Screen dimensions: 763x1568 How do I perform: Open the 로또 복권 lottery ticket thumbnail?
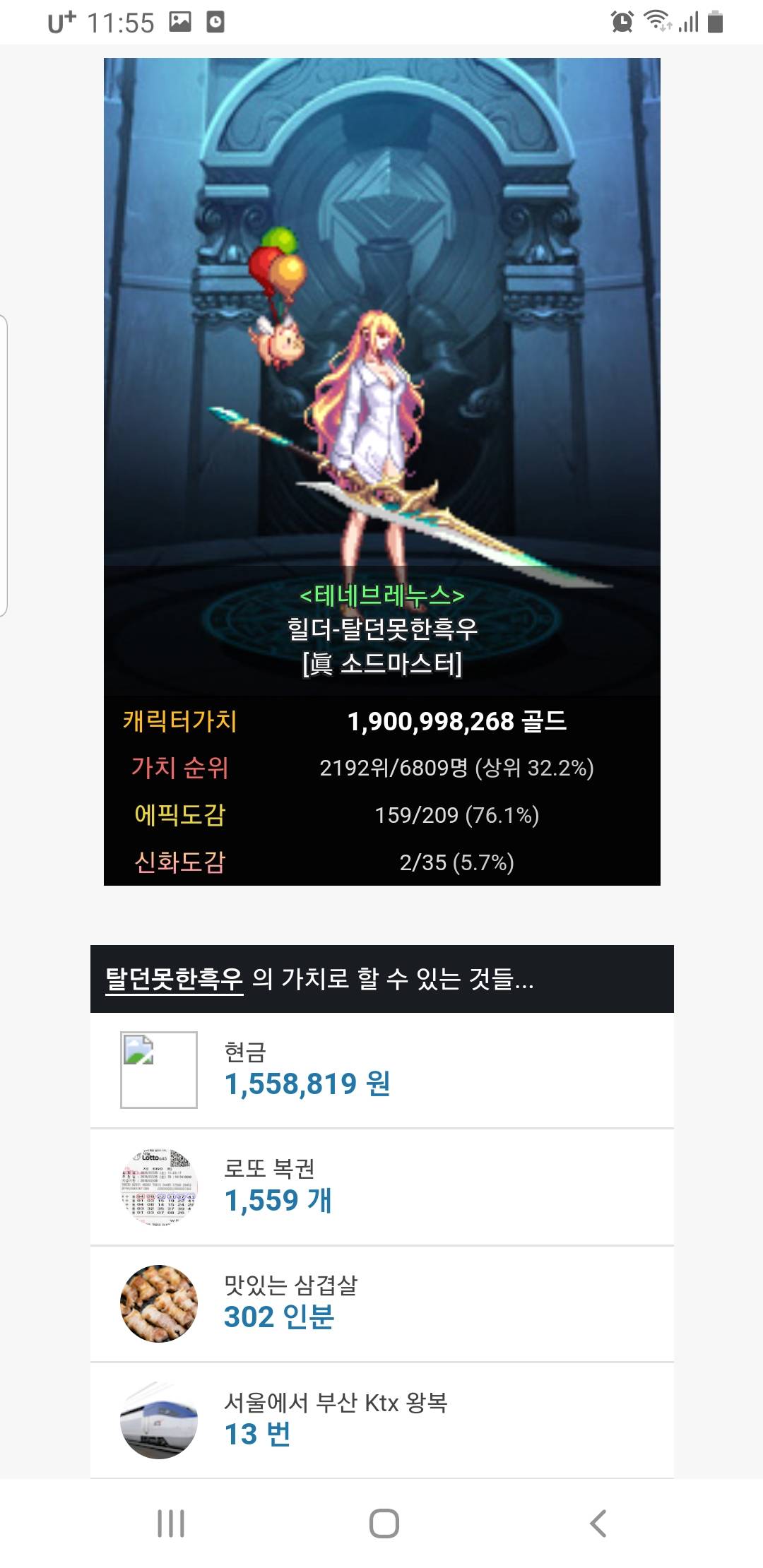pos(159,1187)
